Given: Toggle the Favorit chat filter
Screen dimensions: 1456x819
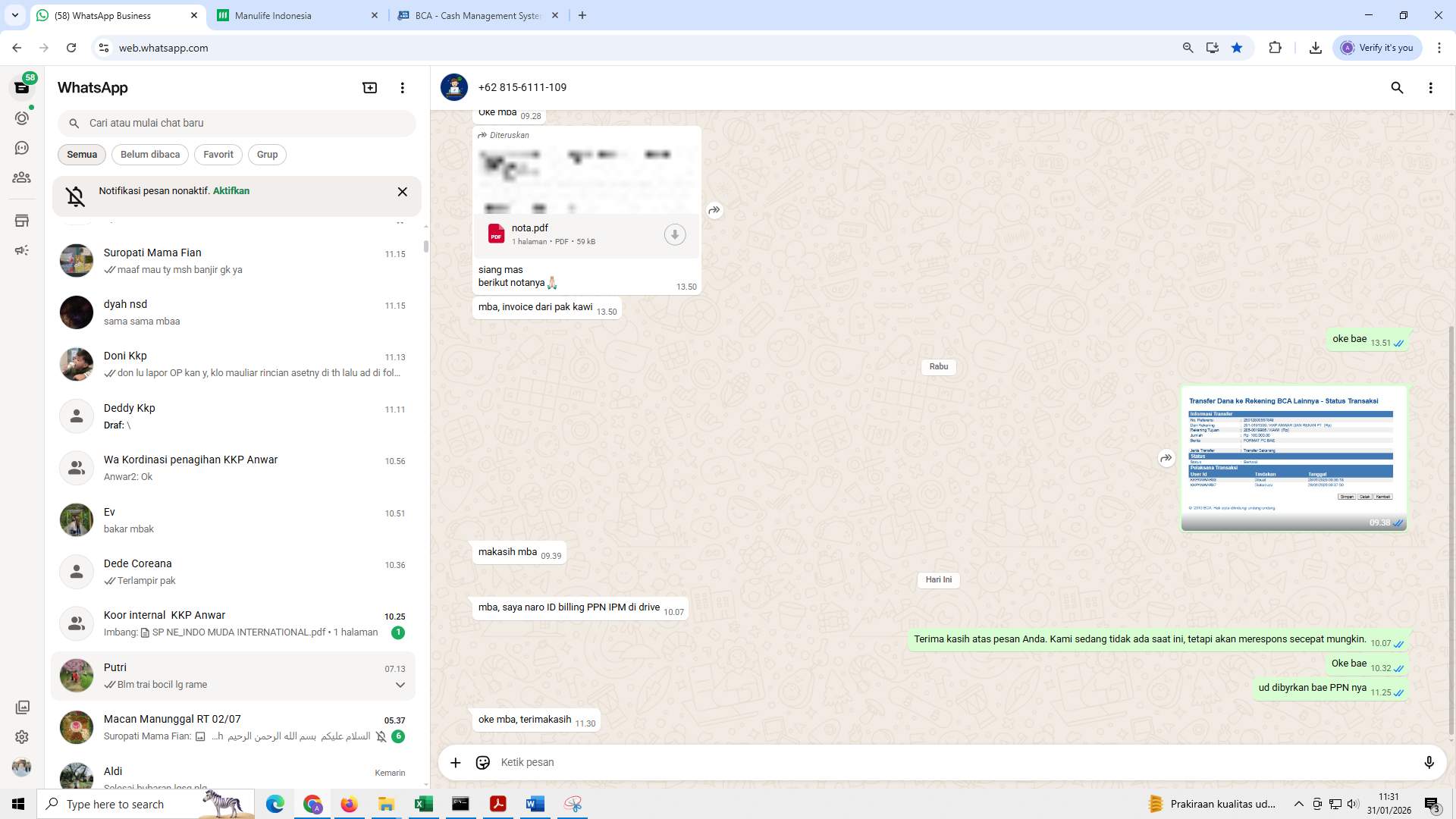Looking at the screenshot, I should [x=218, y=155].
